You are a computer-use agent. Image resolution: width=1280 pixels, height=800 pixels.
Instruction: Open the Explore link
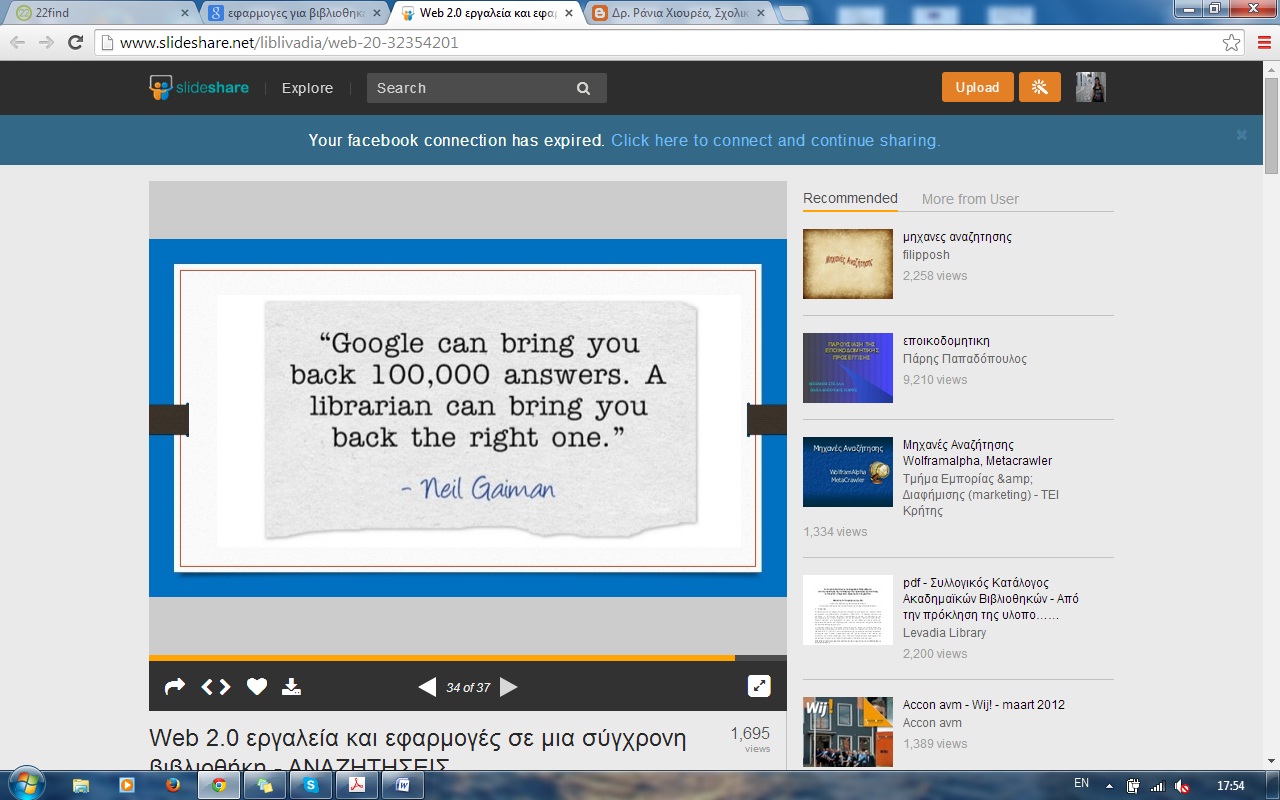tap(307, 88)
